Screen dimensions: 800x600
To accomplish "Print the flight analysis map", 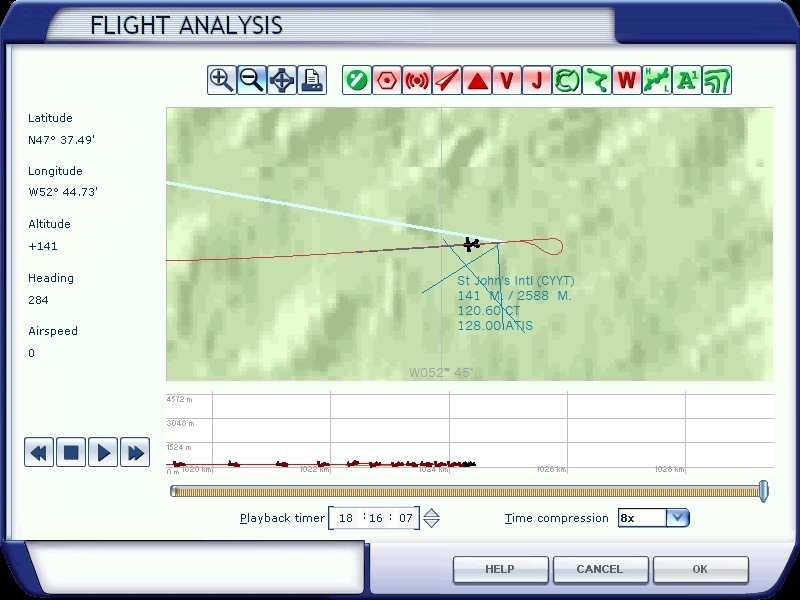I will point(312,80).
